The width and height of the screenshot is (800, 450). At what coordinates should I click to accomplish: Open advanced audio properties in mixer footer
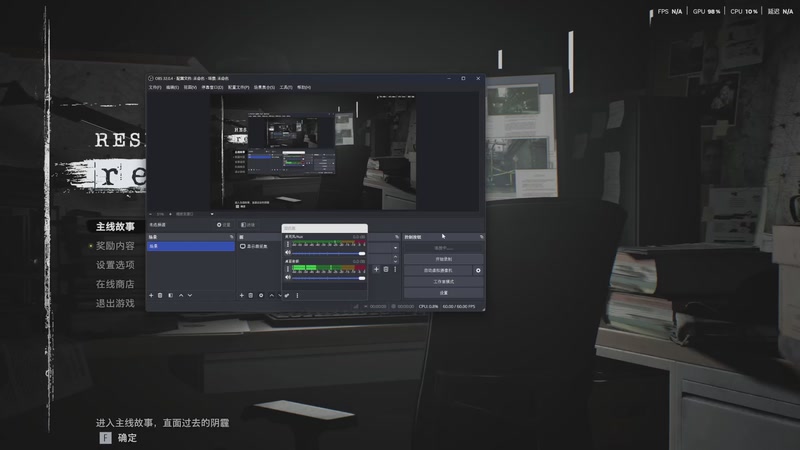(x=287, y=295)
